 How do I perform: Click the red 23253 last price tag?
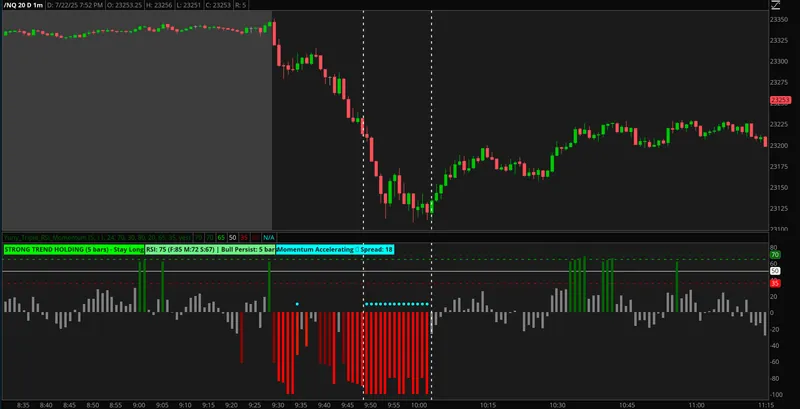coord(780,100)
